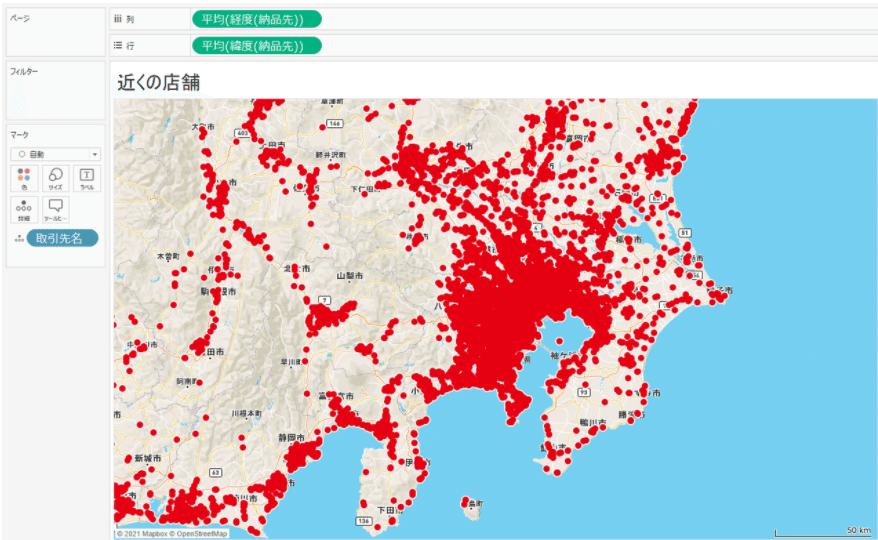This screenshot has width=878, height=540.
Task: Click the フィルター (Filters) shelf
Action: [55, 90]
